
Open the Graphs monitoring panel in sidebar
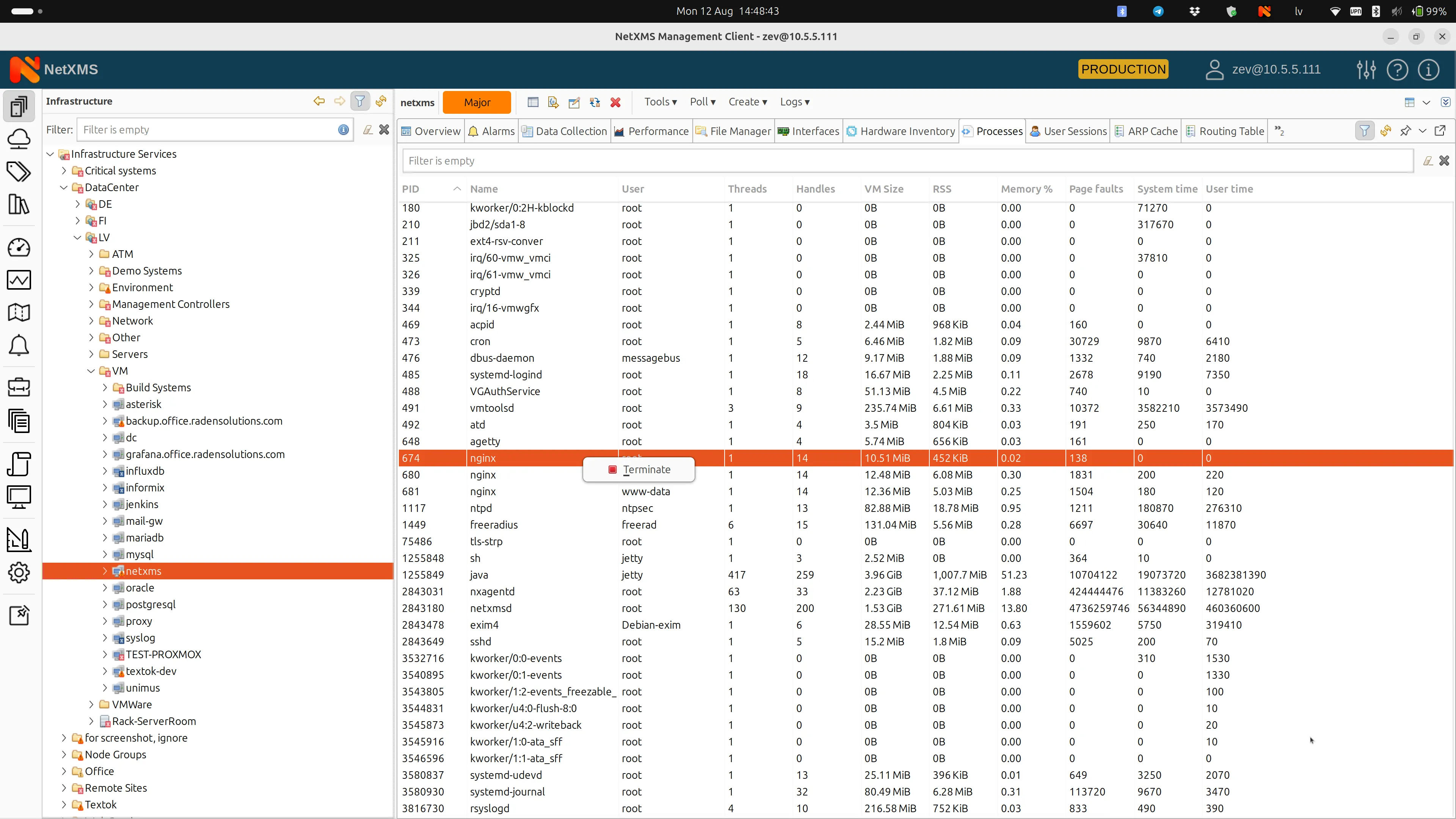pos(19,280)
